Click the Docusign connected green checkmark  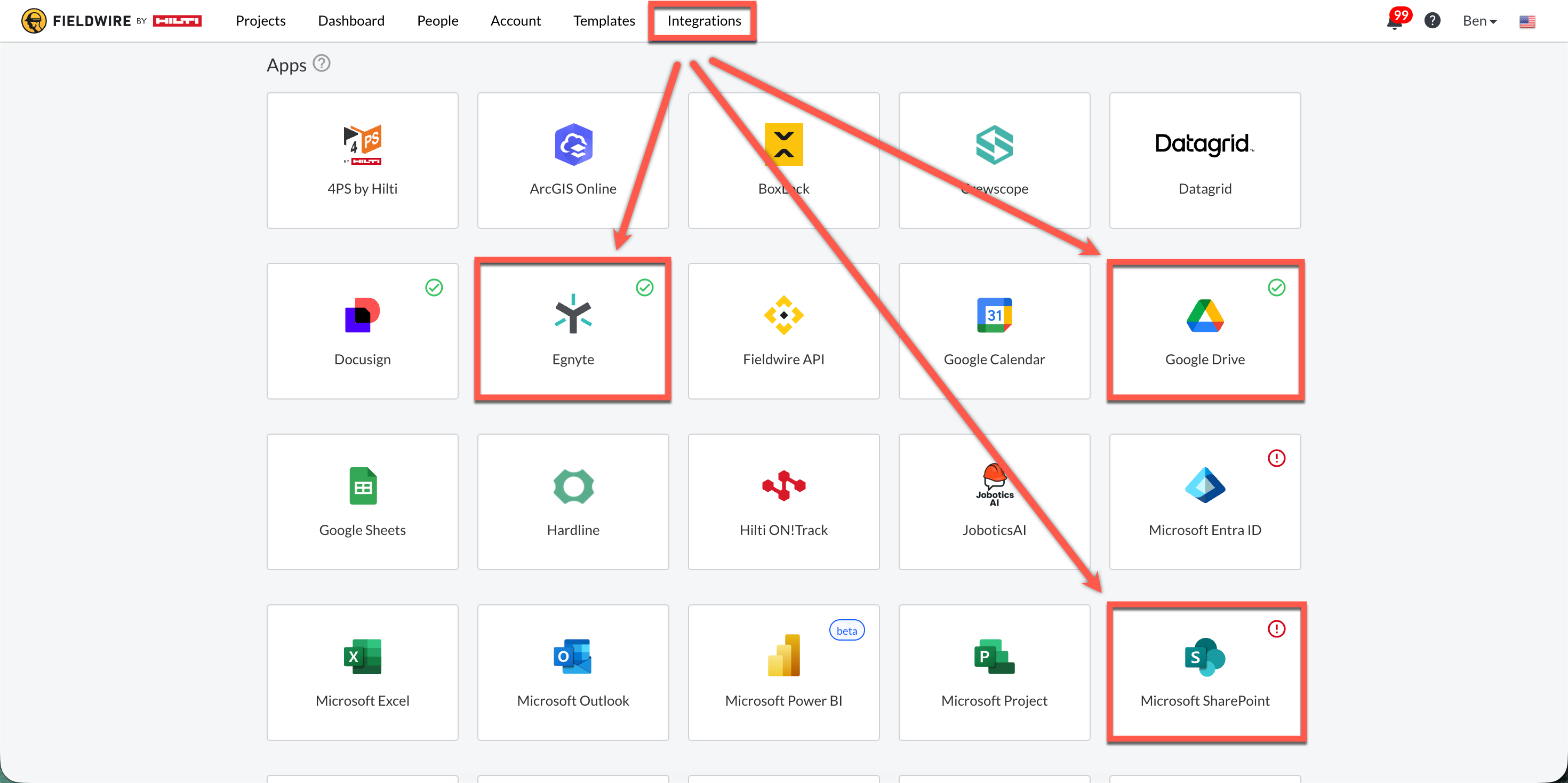[x=434, y=287]
